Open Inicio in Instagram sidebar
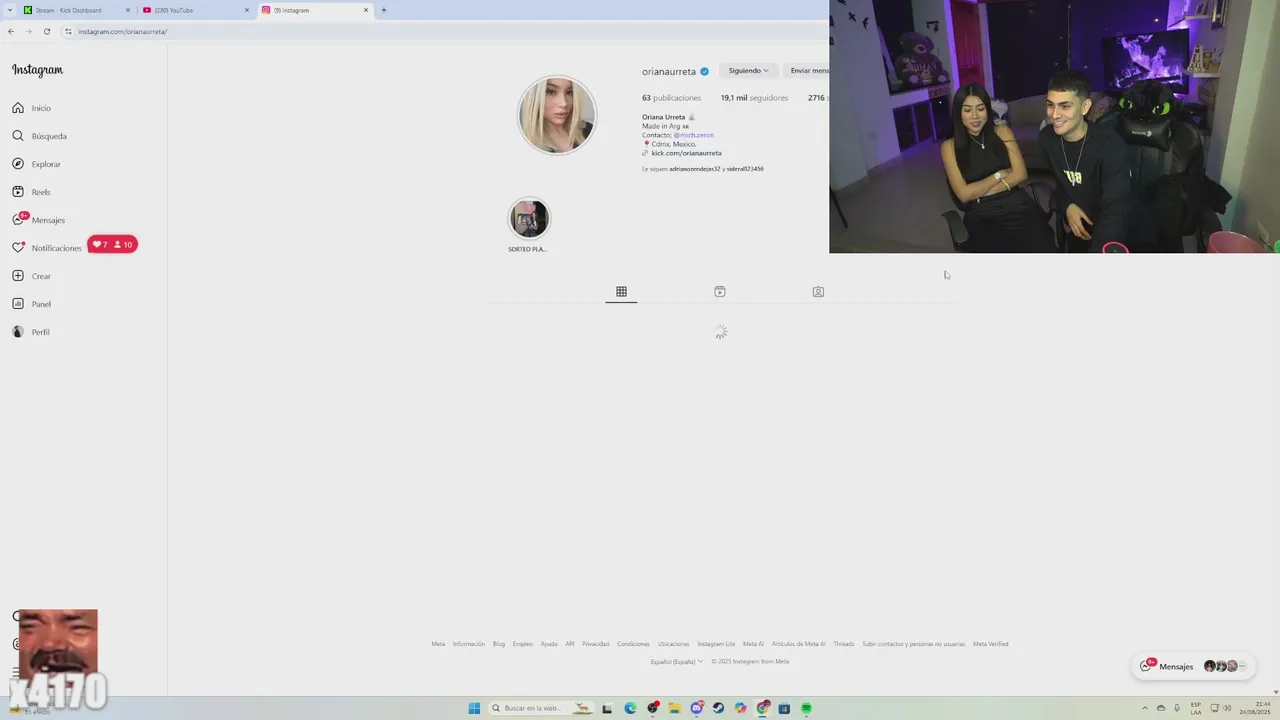Image resolution: width=1280 pixels, height=720 pixels. [x=31, y=108]
